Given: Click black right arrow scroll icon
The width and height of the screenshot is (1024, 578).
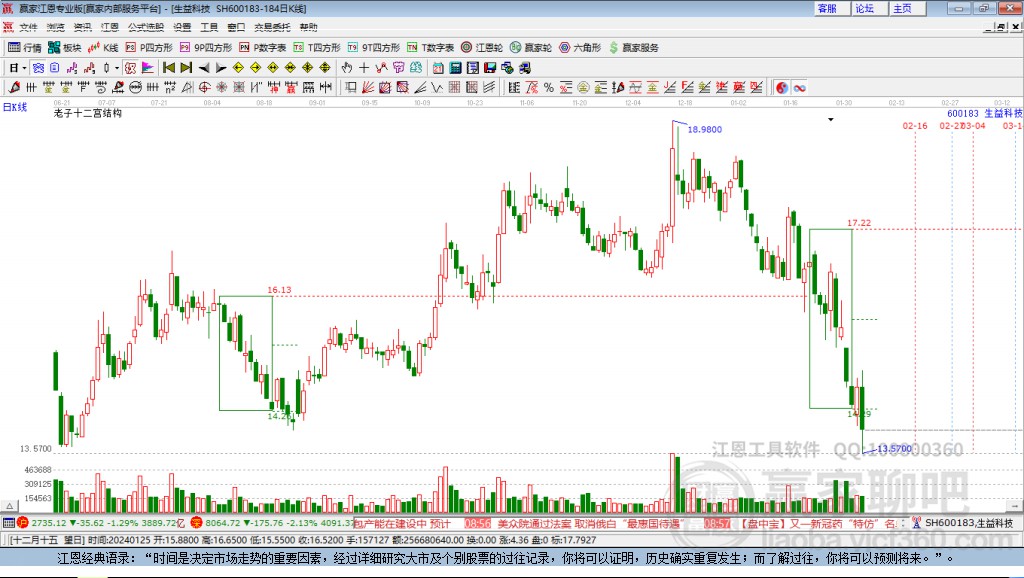Looking at the screenshot, I should click(221, 68).
